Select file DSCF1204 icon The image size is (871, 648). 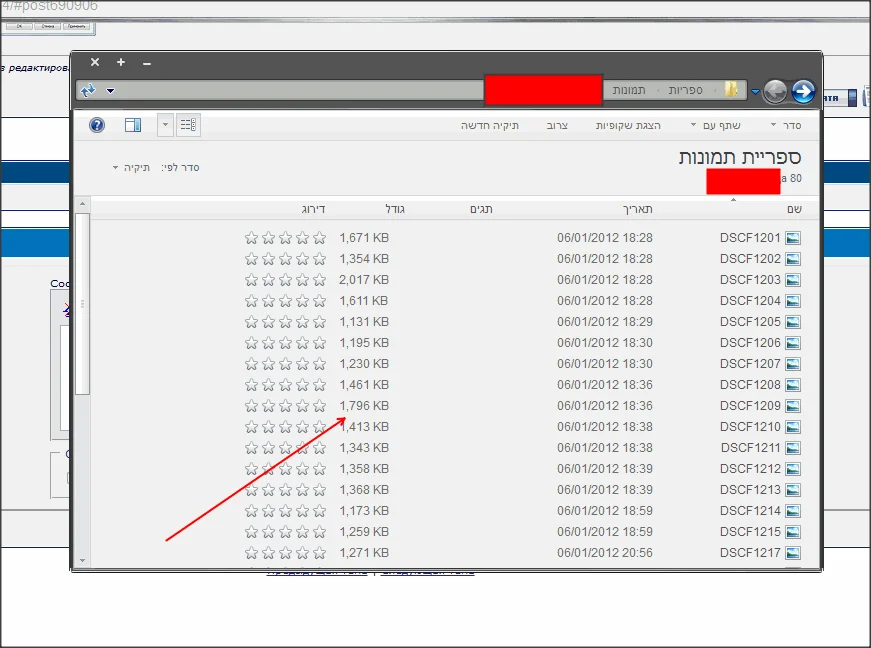[793, 301]
